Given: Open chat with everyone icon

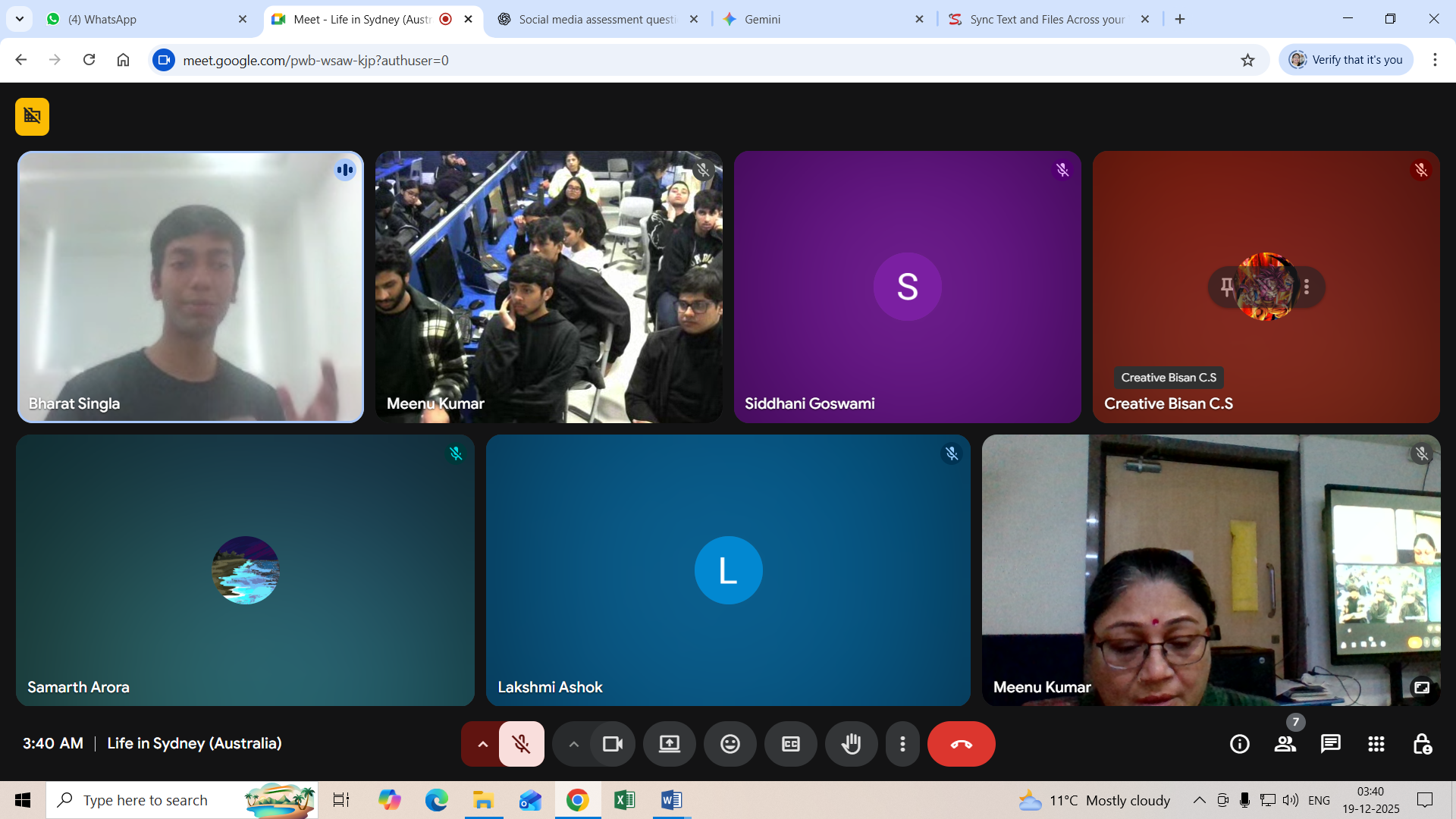Looking at the screenshot, I should pyautogui.click(x=1330, y=744).
